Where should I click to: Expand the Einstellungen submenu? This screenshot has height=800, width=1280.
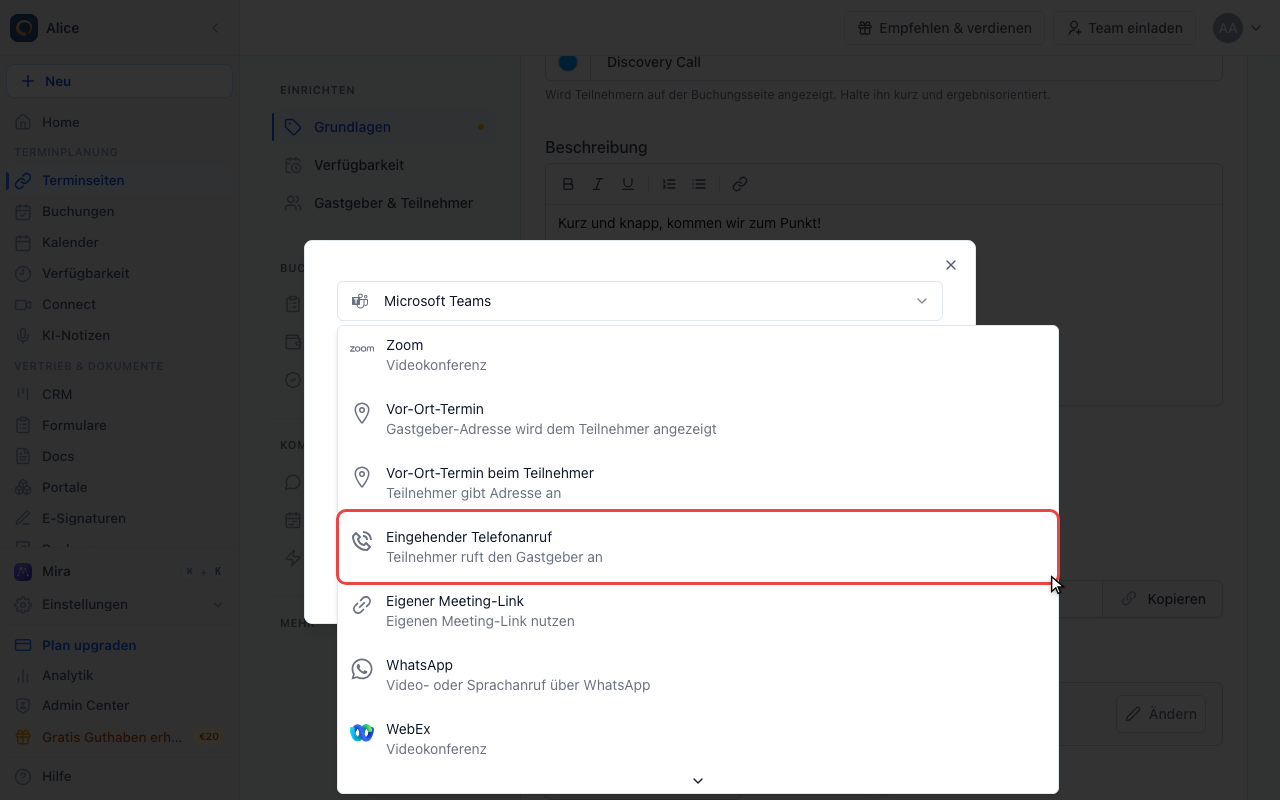tap(219, 604)
